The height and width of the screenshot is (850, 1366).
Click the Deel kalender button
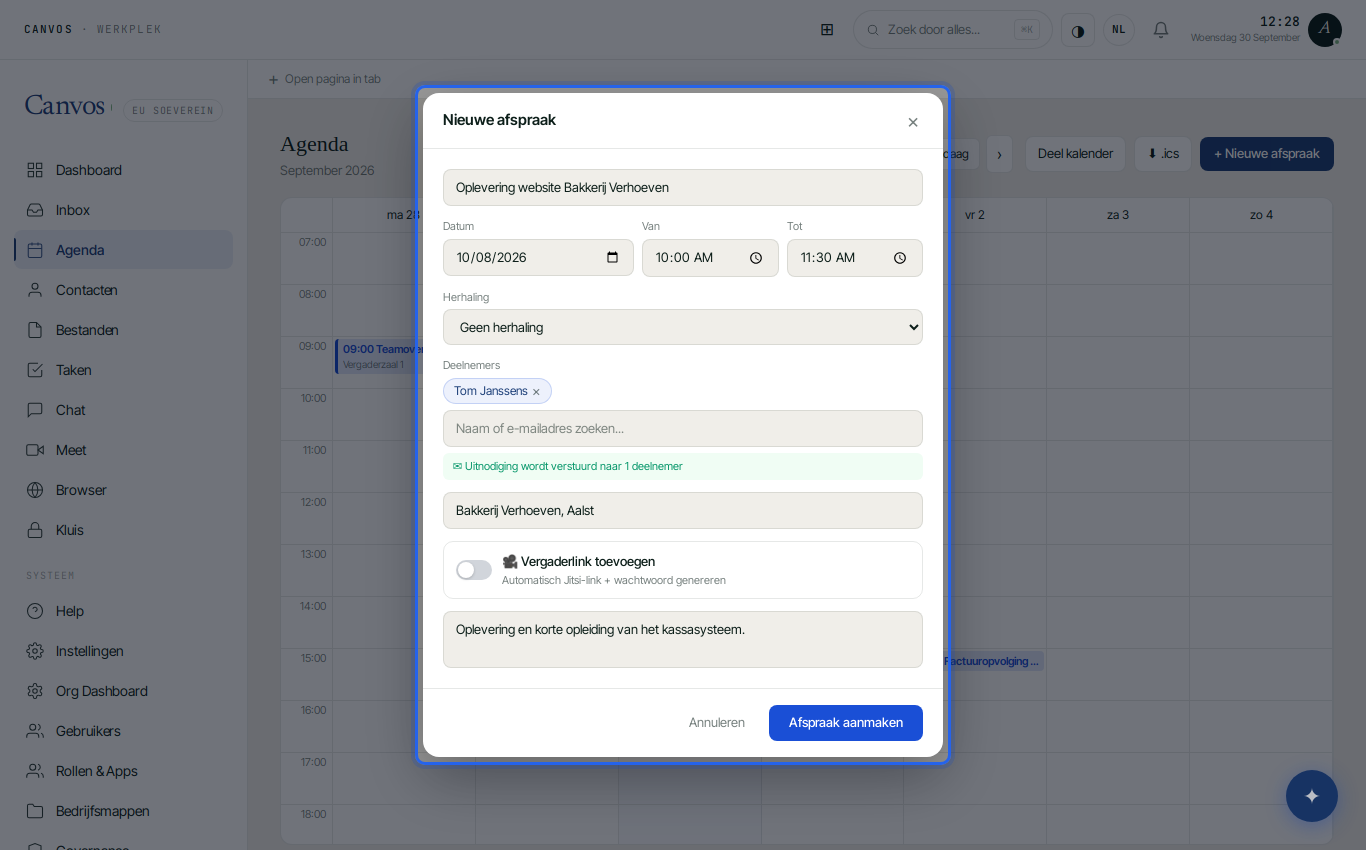click(x=1075, y=154)
